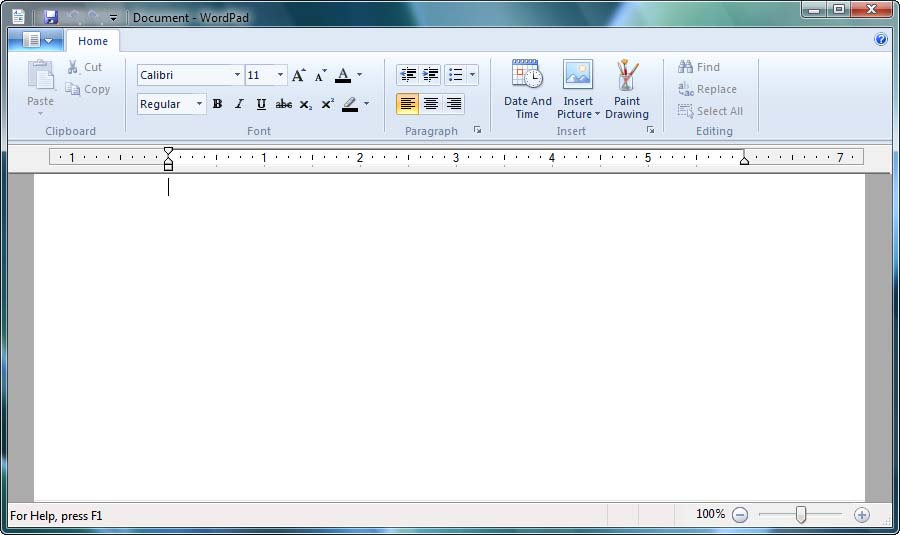
Task: Click the Grow Font icon
Action: pyautogui.click(x=298, y=75)
